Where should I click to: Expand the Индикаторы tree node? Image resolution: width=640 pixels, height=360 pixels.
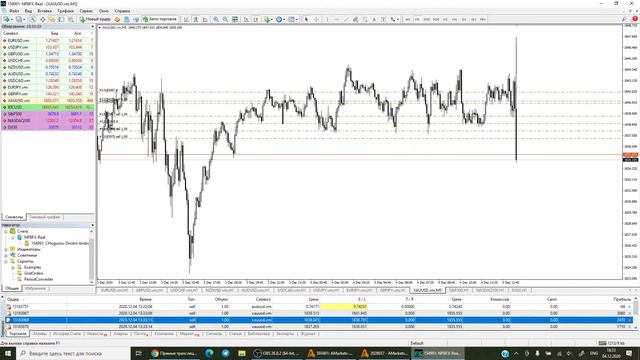click(6, 249)
